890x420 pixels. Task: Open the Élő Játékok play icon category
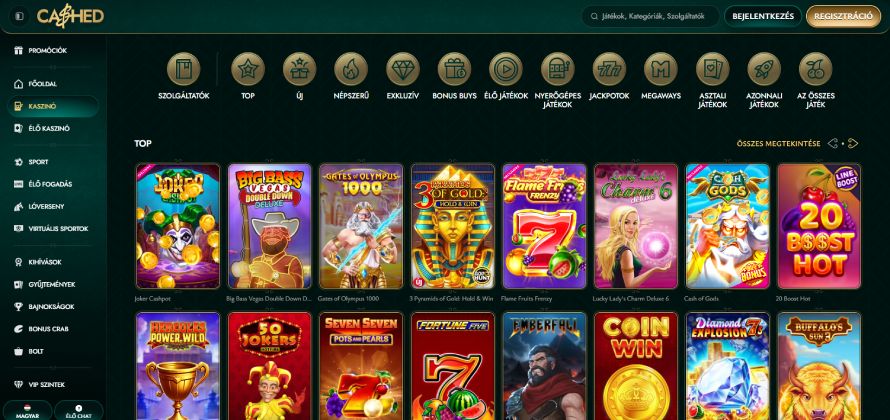pos(506,69)
